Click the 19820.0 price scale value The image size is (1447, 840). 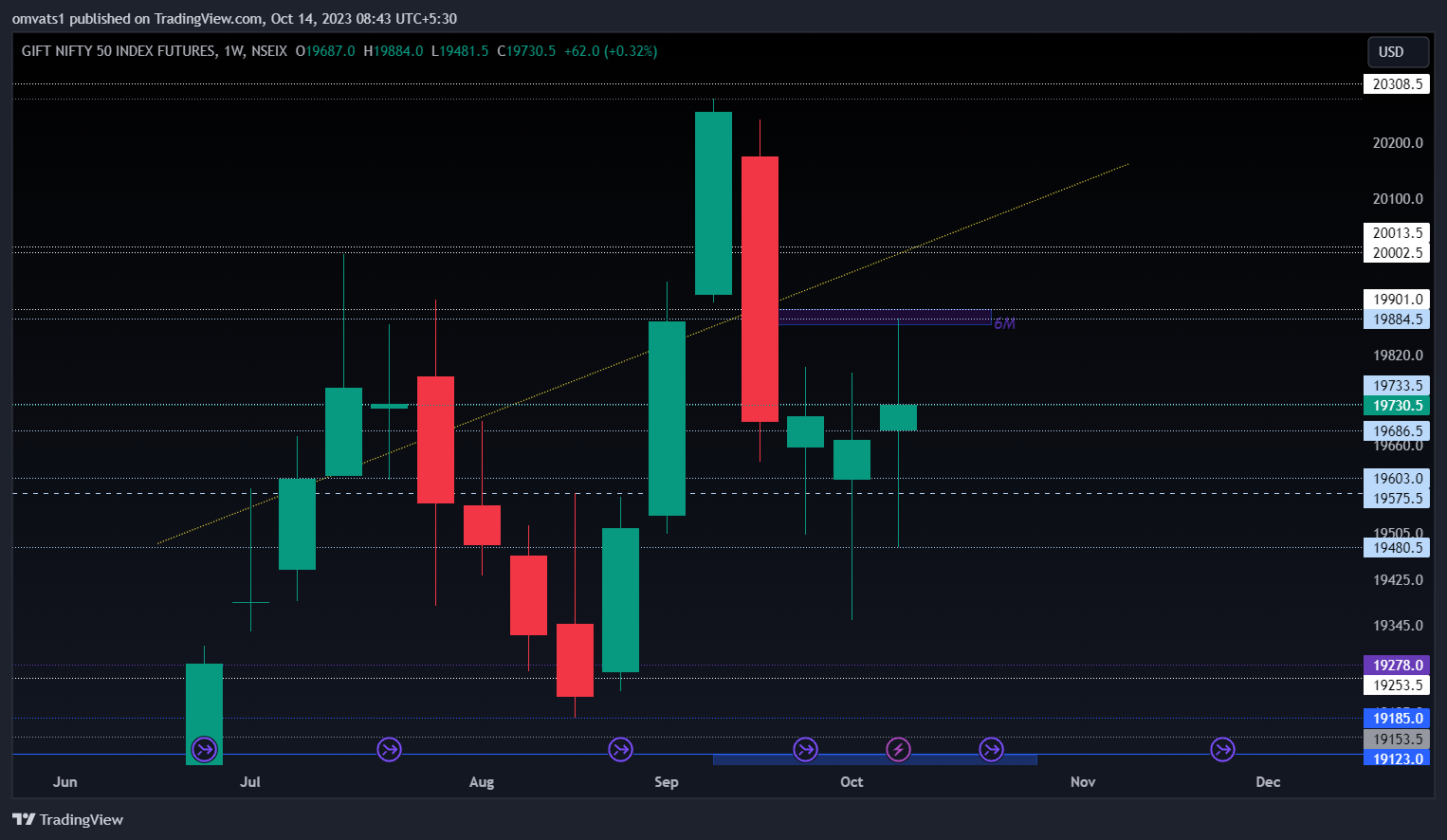point(1398,356)
